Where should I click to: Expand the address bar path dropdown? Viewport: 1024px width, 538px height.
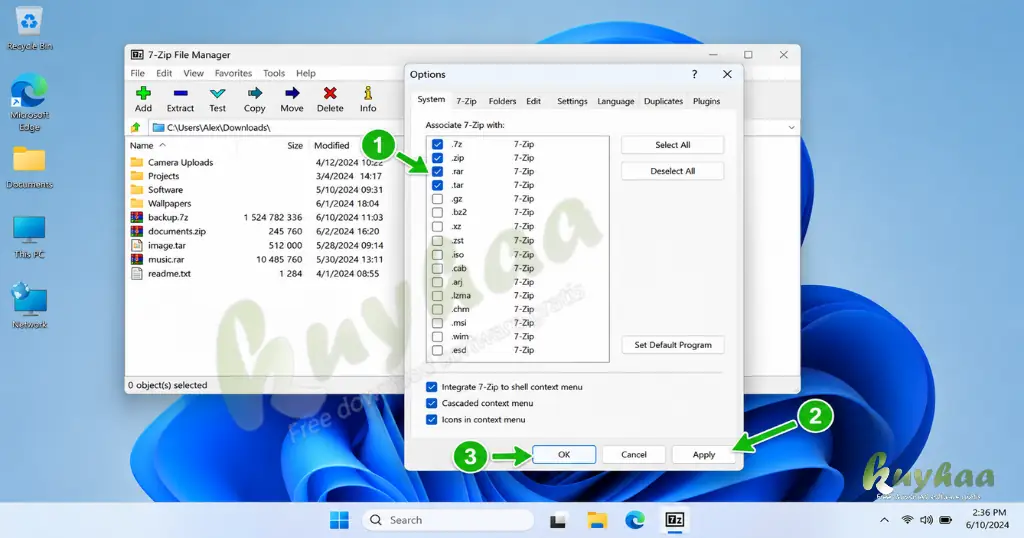[792, 127]
